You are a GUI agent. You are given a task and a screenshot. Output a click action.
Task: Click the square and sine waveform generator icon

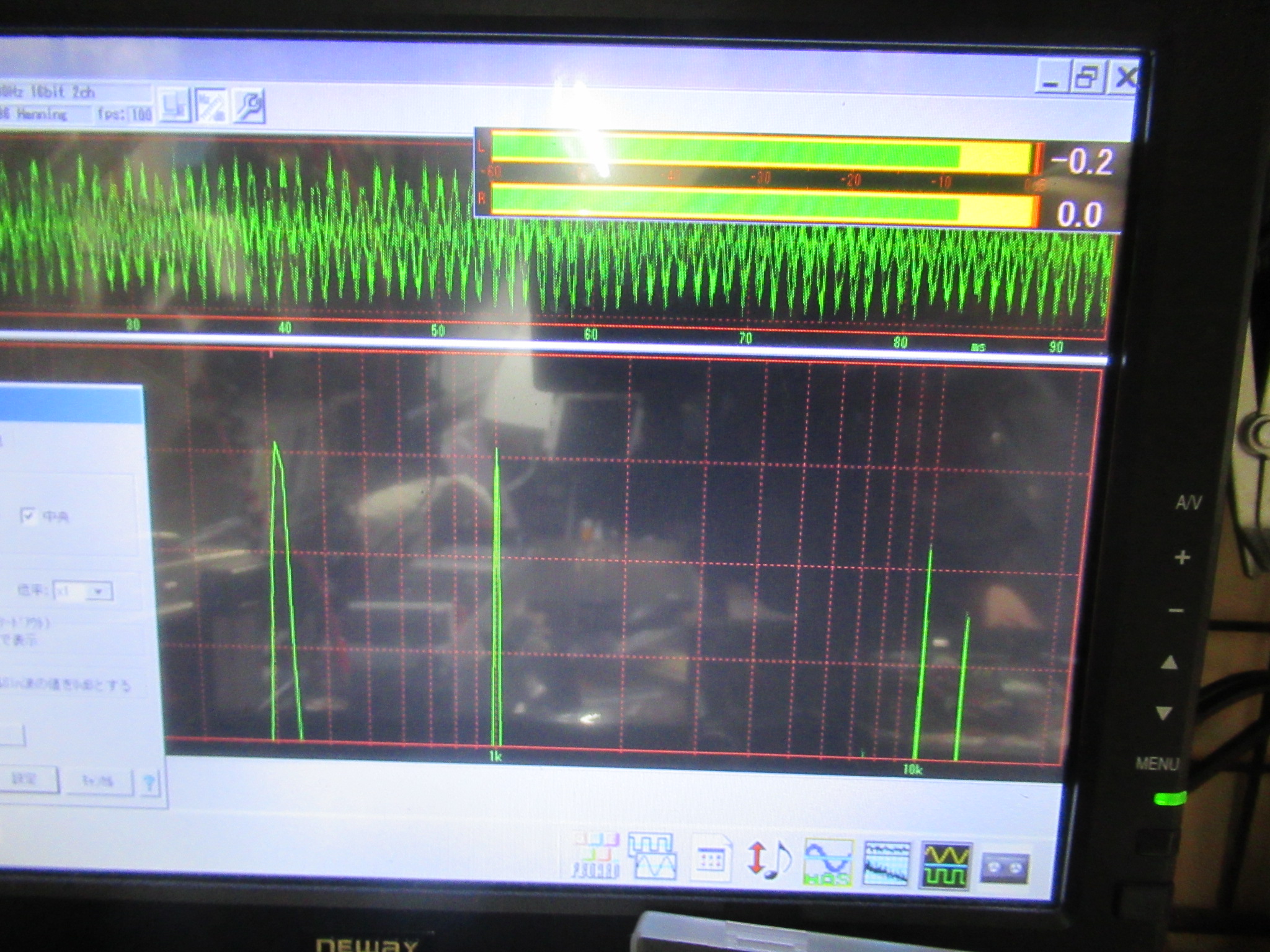(652, 857)
